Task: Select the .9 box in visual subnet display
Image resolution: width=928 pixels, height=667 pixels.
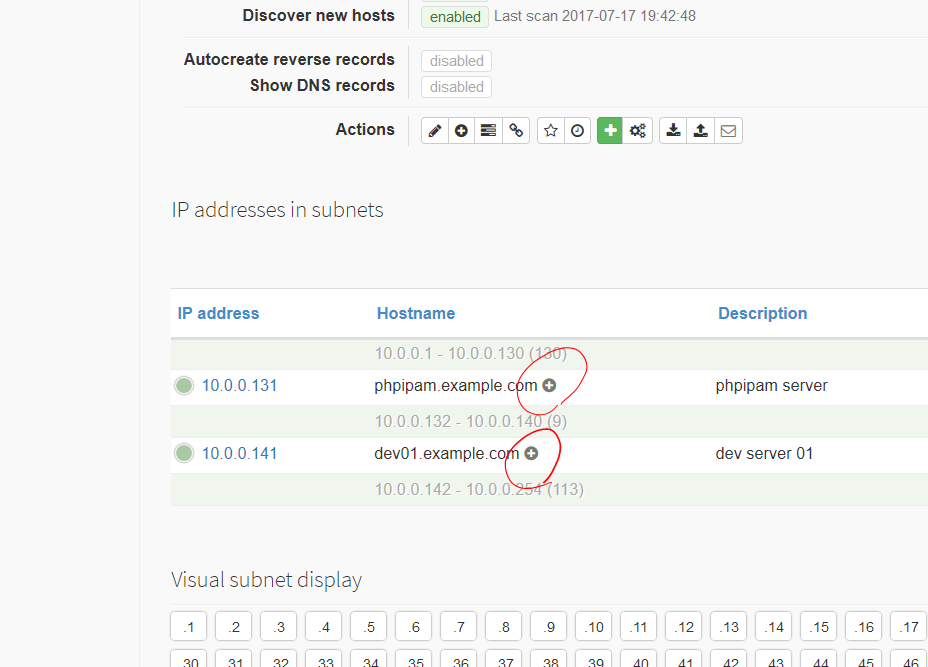Action: (549, 628)
